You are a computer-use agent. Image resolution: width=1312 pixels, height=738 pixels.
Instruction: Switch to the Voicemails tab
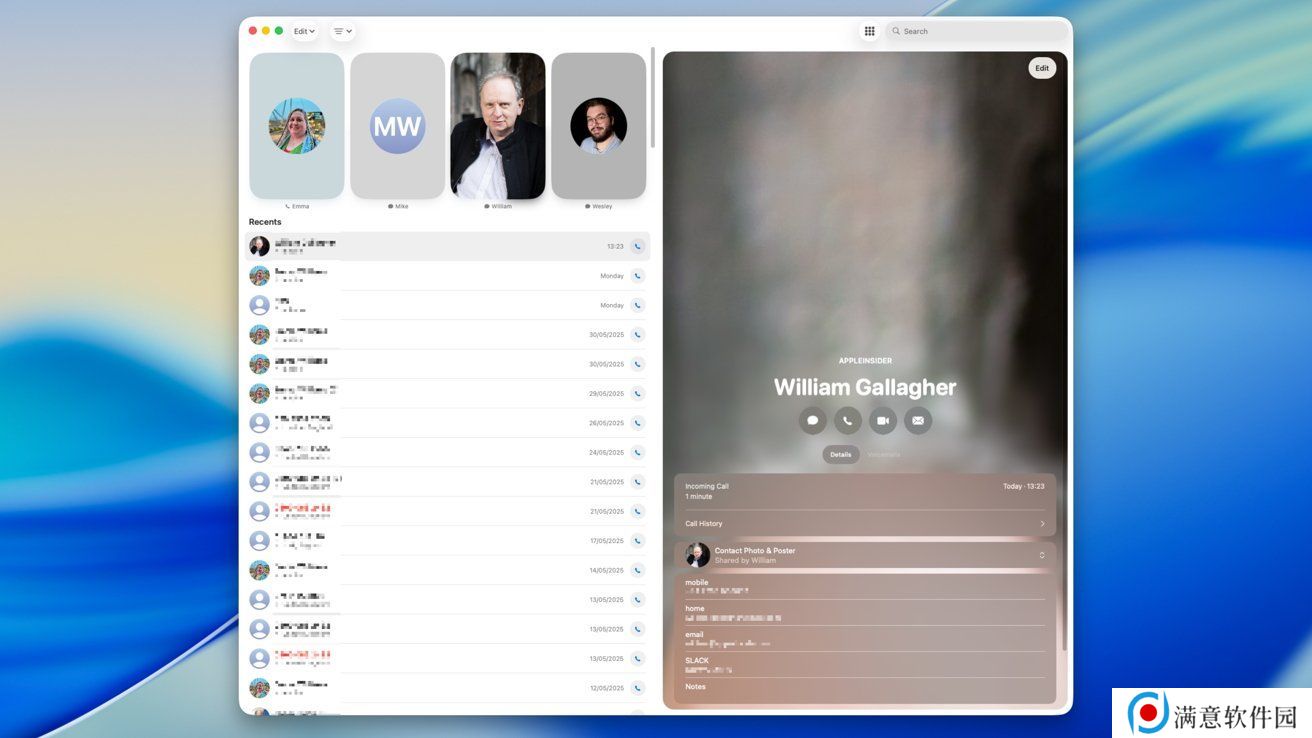[884, 455]
